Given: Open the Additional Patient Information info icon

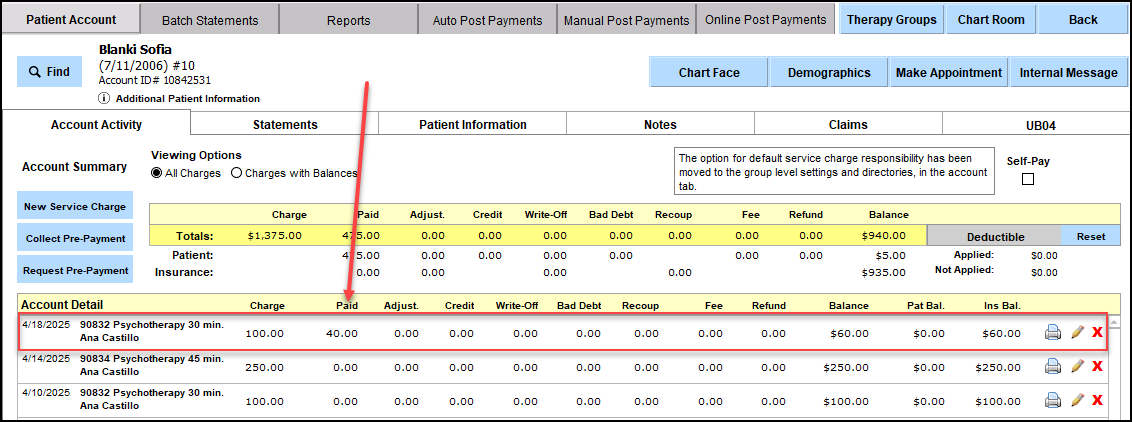Looking at the screenshot, I should tap(104, 98).
